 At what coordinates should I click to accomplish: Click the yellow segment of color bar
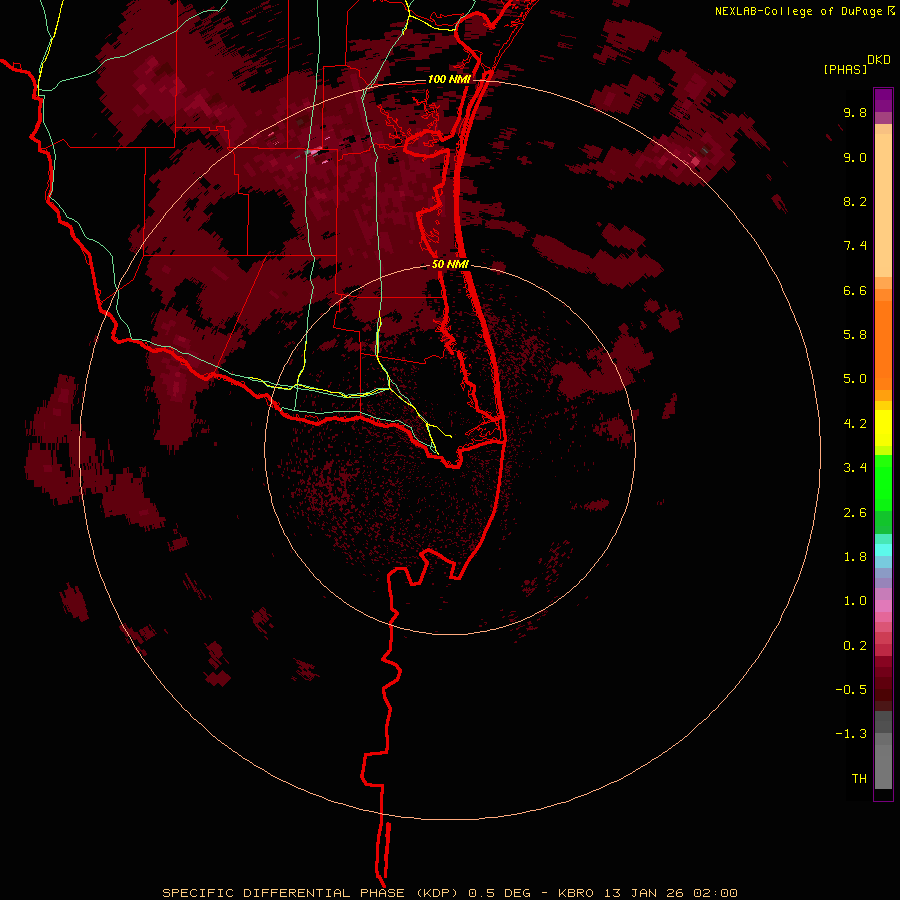coord(883,428)
